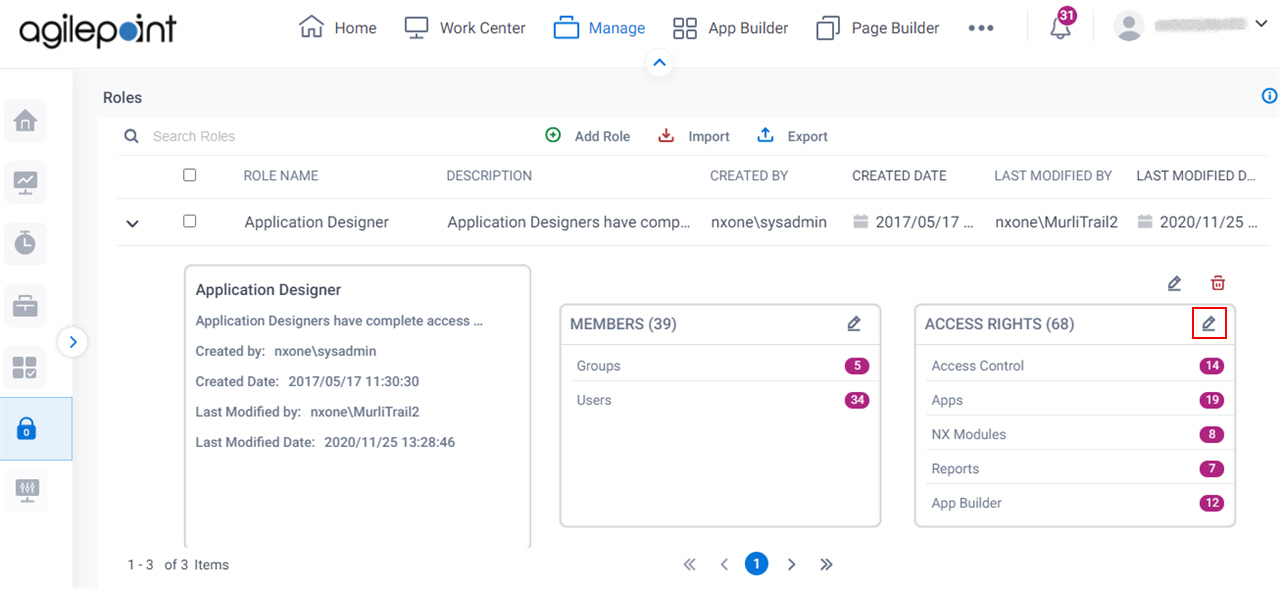Open the grid checklist sidebar icon
This screenshot has width=1280, height=589.
25,367
